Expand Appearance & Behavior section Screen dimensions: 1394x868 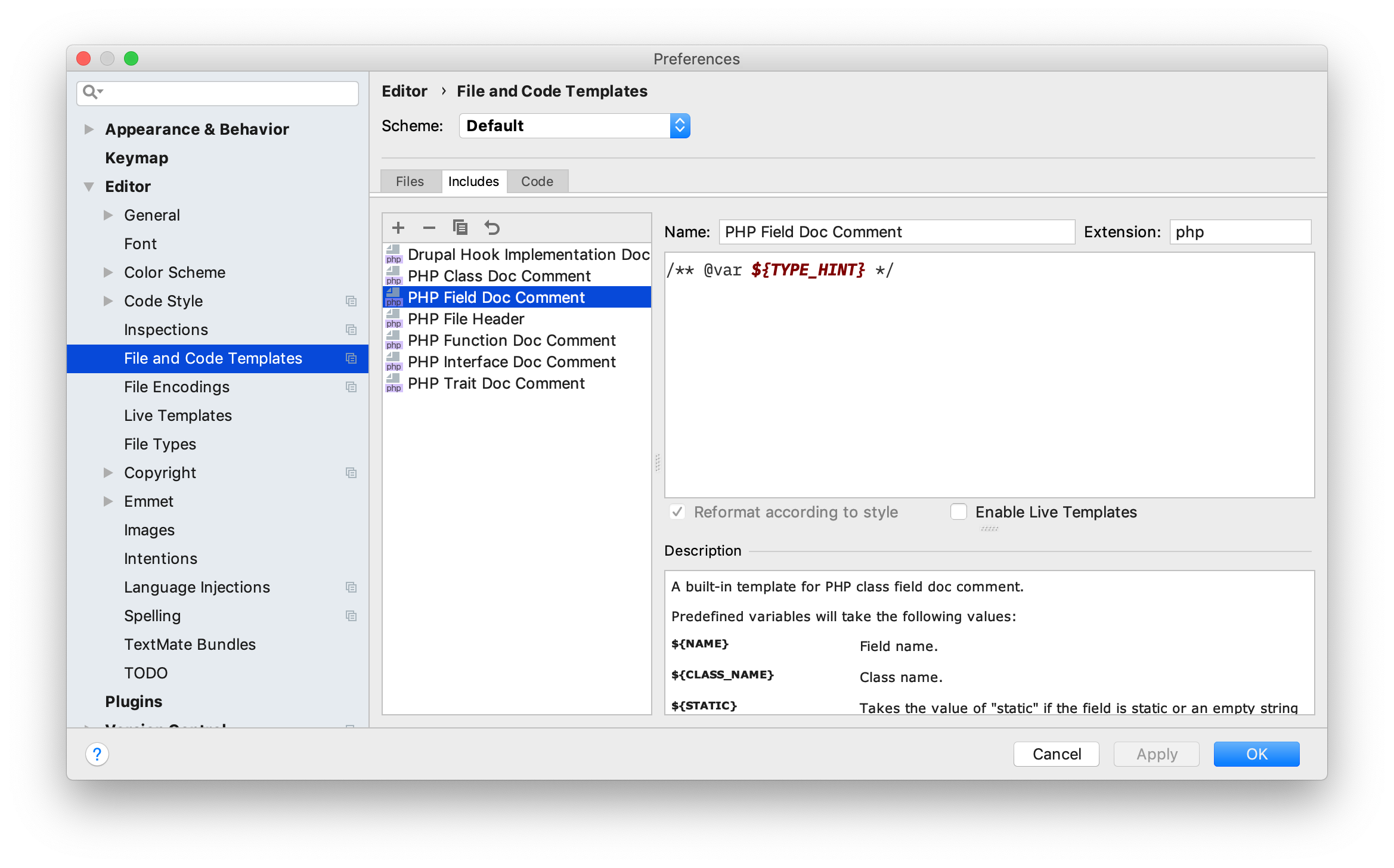tap(89, 129)
